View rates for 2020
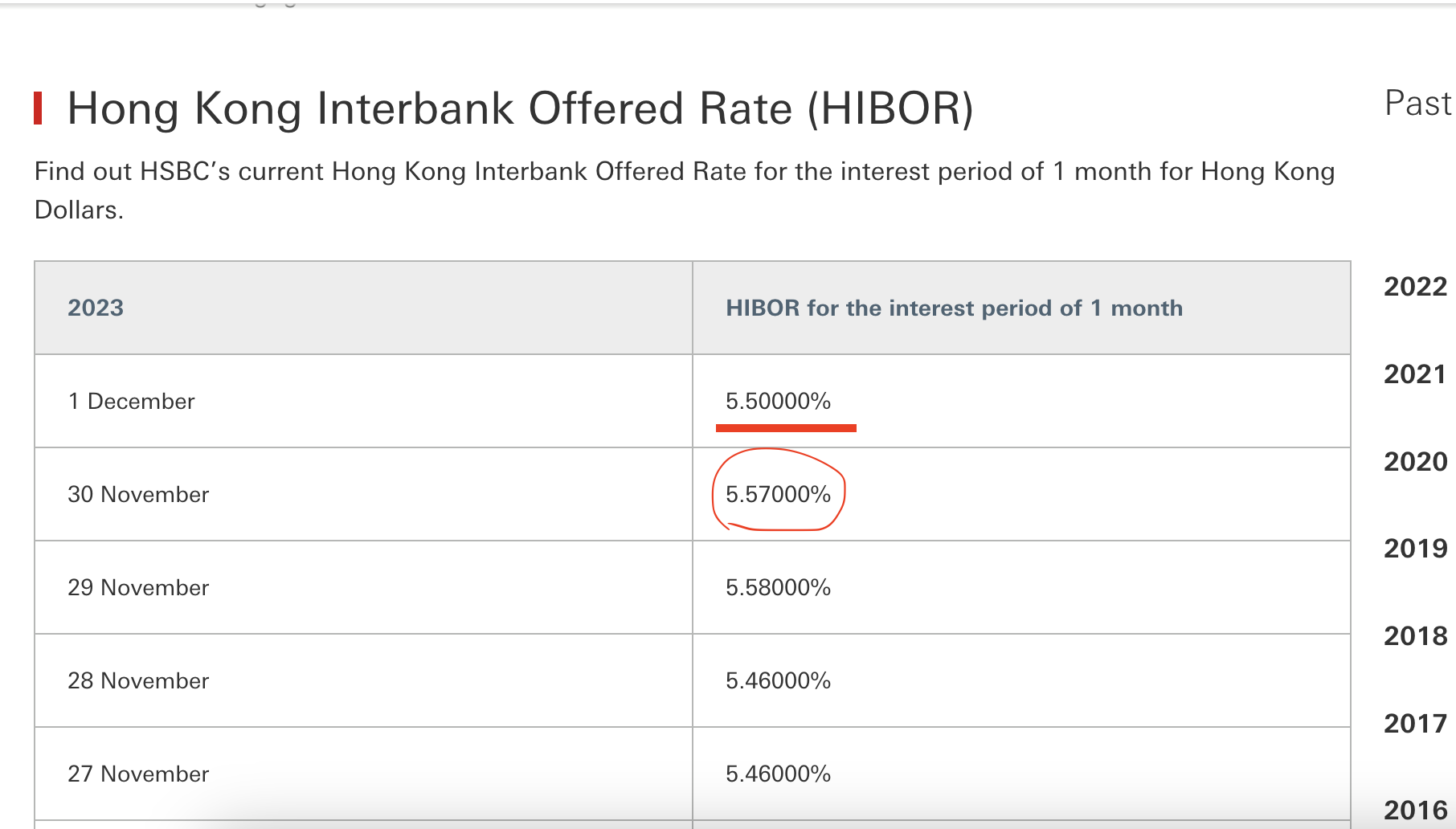 pyautogui.click(x=1414, y=461)
